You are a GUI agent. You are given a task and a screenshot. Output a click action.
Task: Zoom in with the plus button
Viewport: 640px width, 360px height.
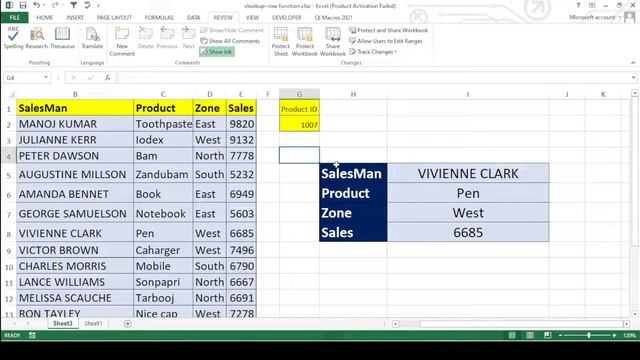614,335
